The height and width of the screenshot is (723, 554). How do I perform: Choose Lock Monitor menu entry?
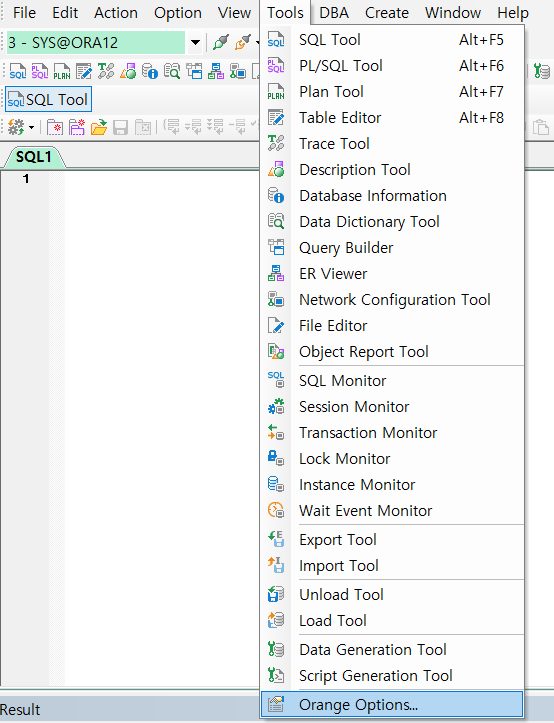tap(393, 459)
